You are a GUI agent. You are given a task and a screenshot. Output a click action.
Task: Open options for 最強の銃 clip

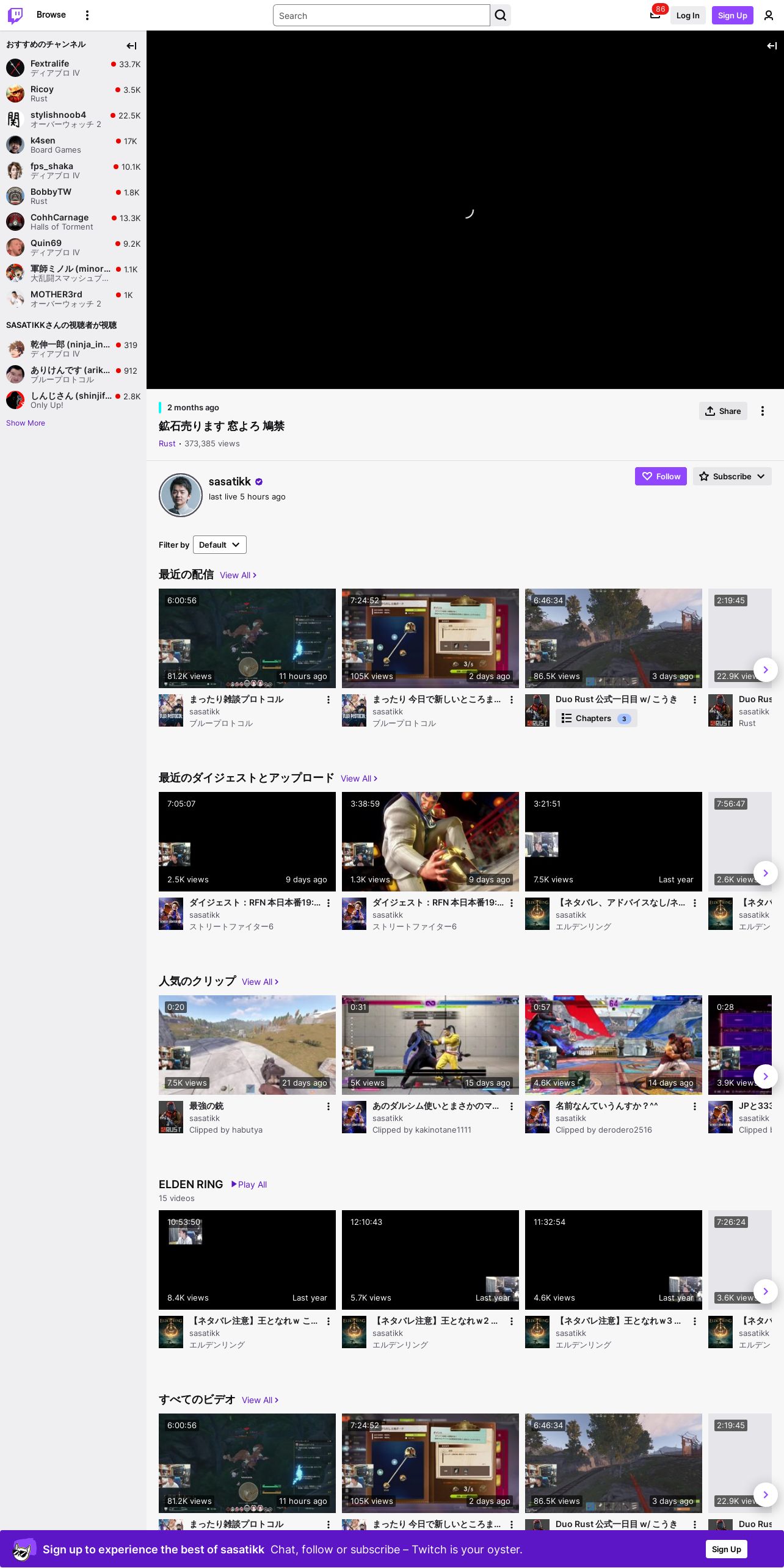(328, 1106)
